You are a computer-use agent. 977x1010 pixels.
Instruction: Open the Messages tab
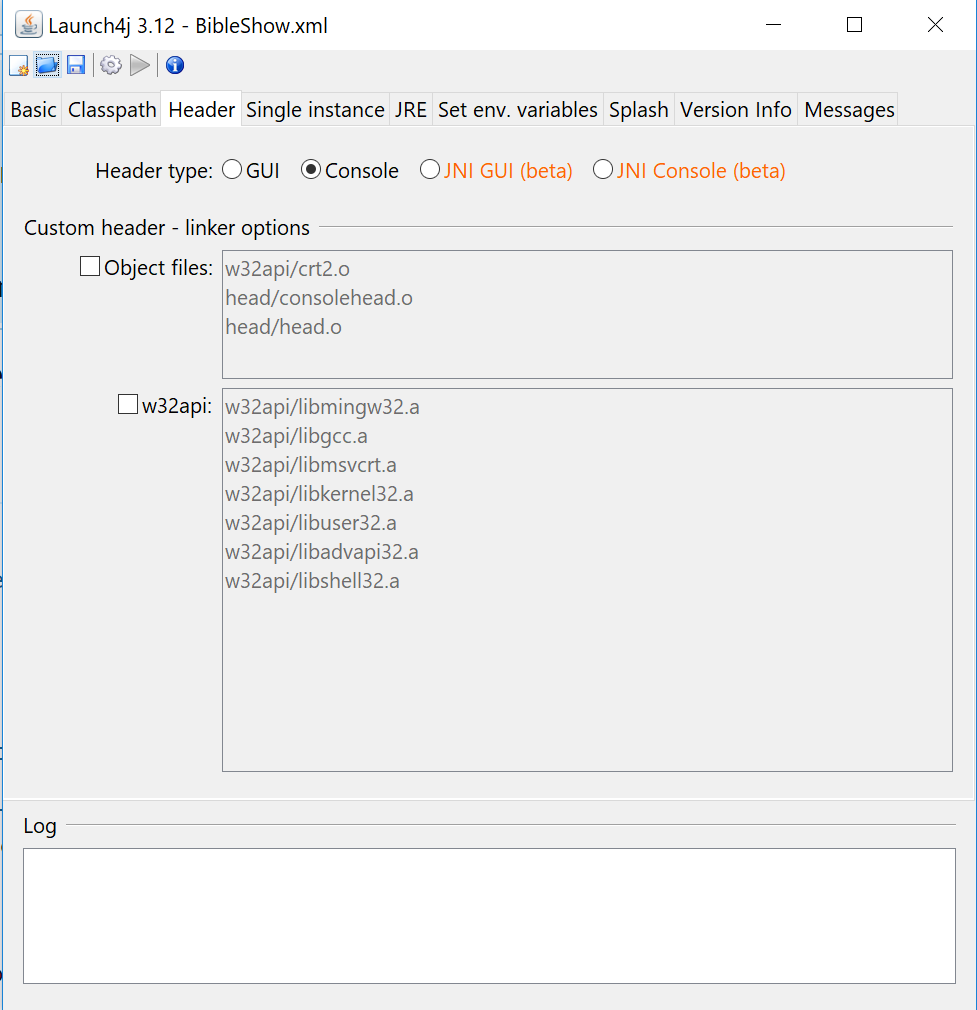pyautogui.click(x=849, y=110)
